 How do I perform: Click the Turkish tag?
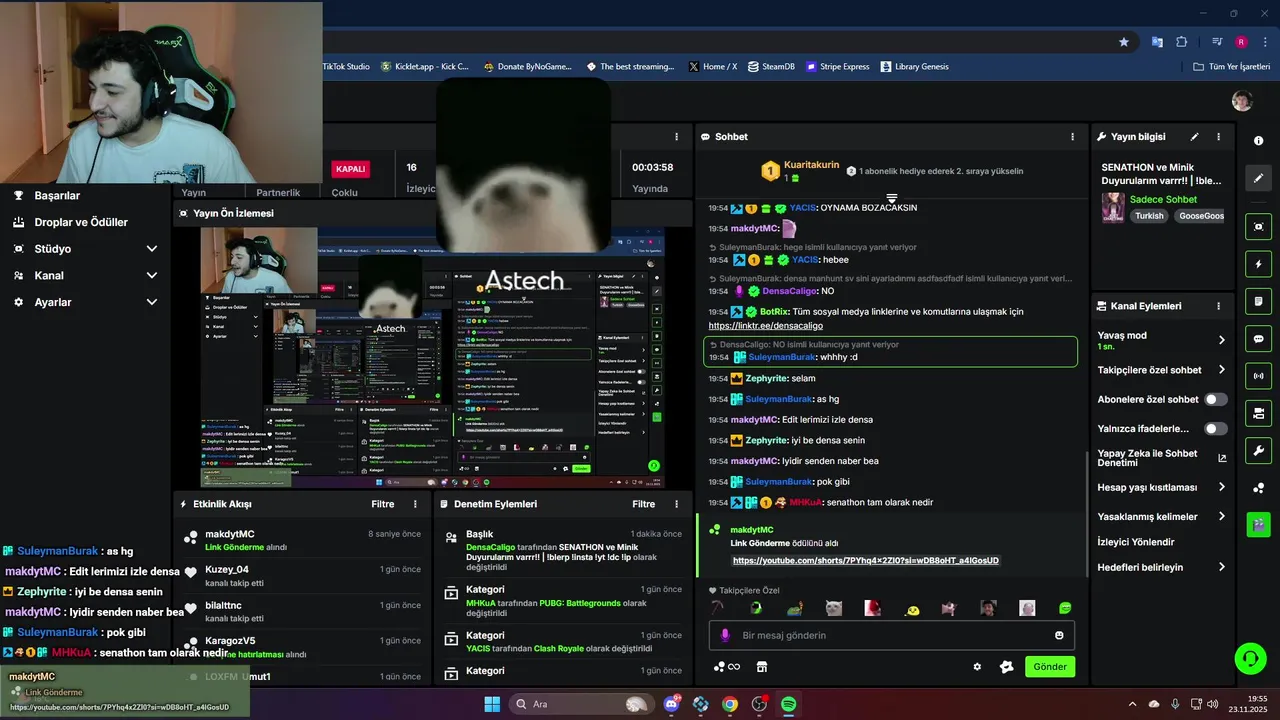click(x=1149, y=216)
